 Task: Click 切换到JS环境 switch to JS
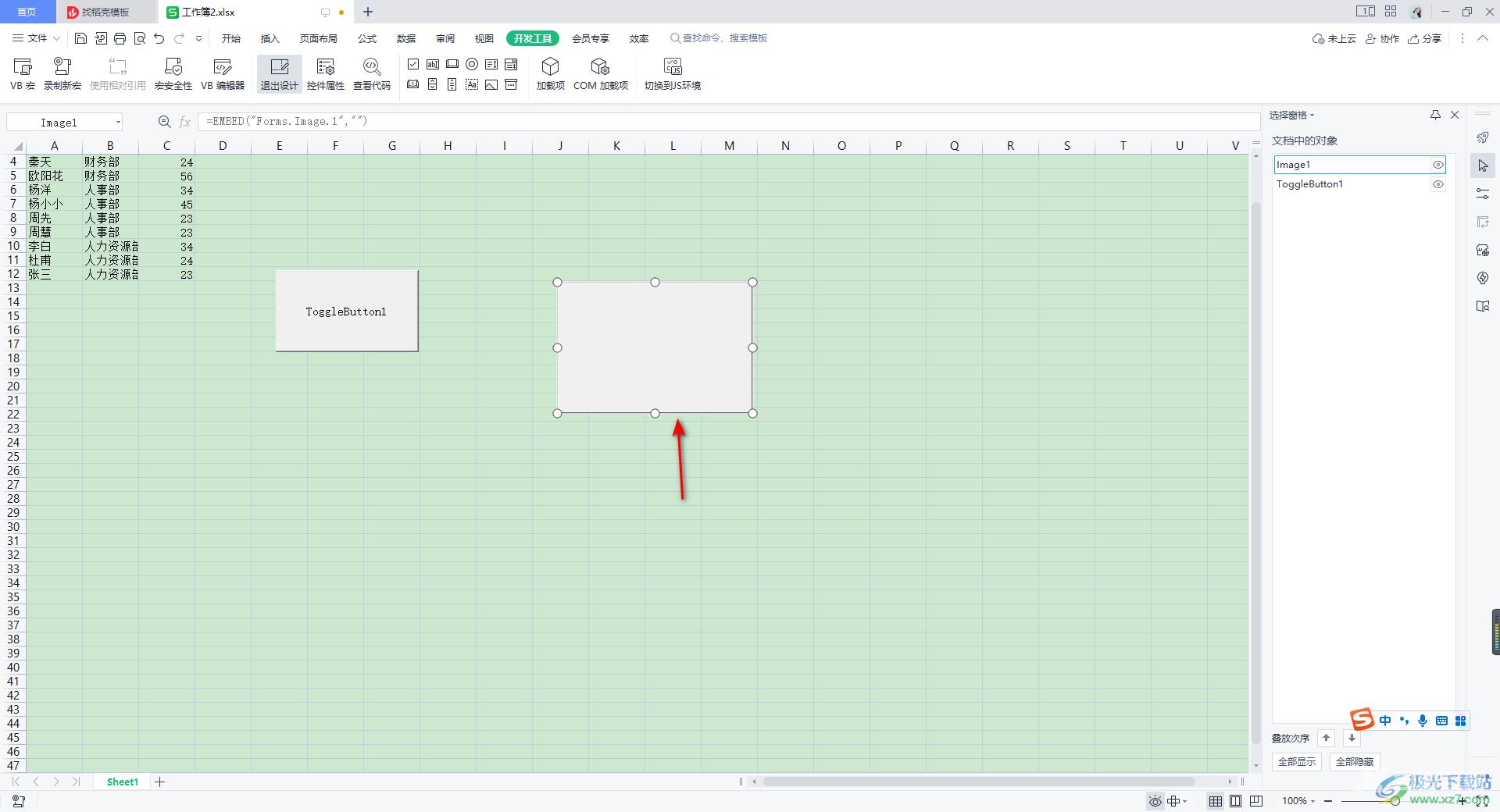pos(672,74)
